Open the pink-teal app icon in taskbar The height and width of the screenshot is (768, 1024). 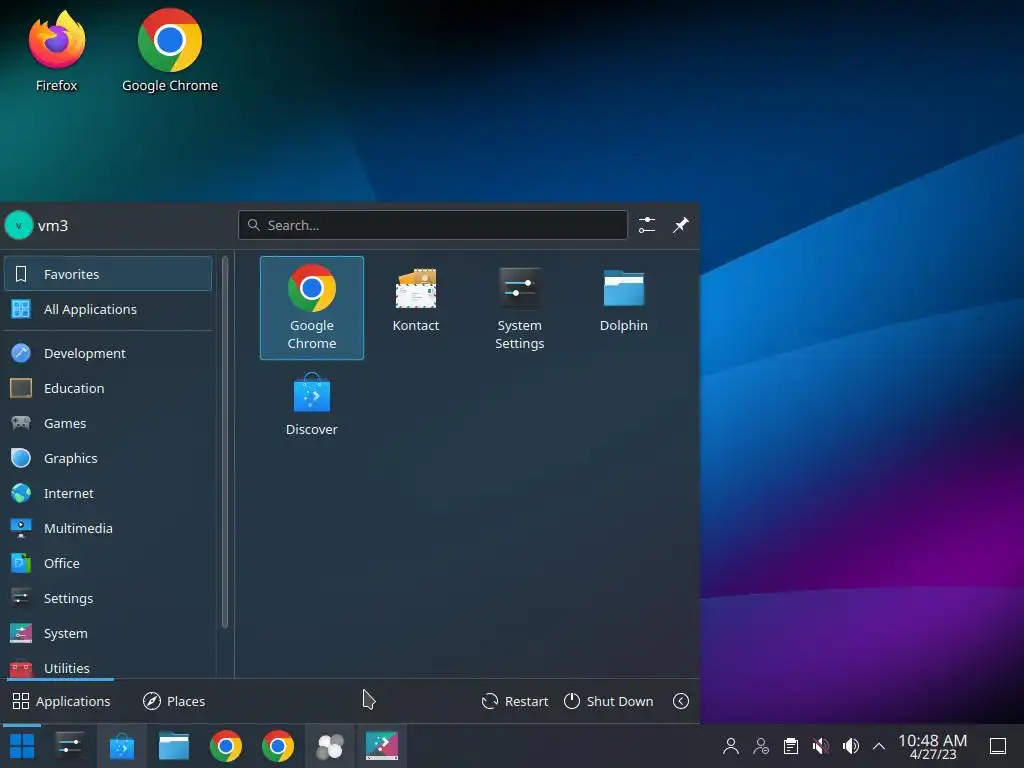pyautogui.click(x=382, y=746)
